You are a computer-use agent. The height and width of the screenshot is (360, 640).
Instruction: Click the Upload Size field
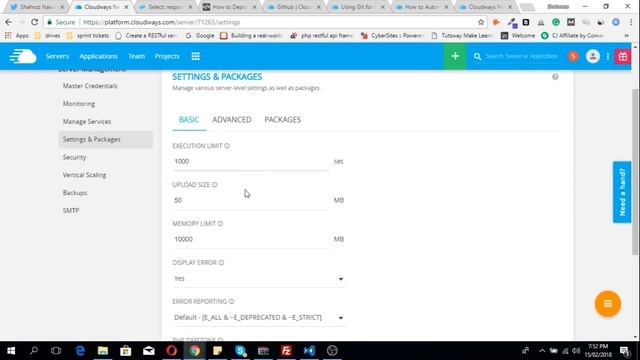click(251, 200)
